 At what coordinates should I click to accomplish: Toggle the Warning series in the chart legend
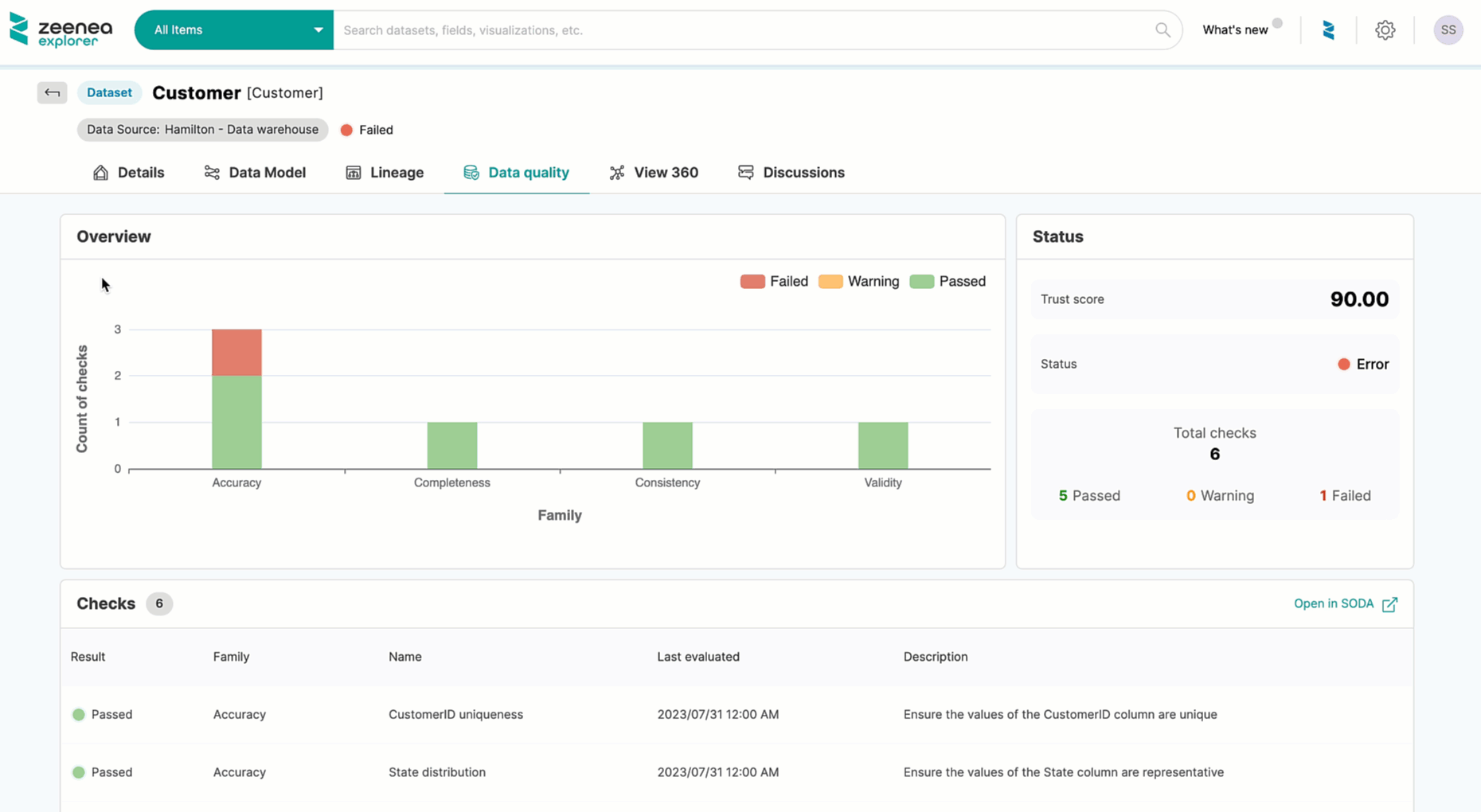click(x=858, y=281)
